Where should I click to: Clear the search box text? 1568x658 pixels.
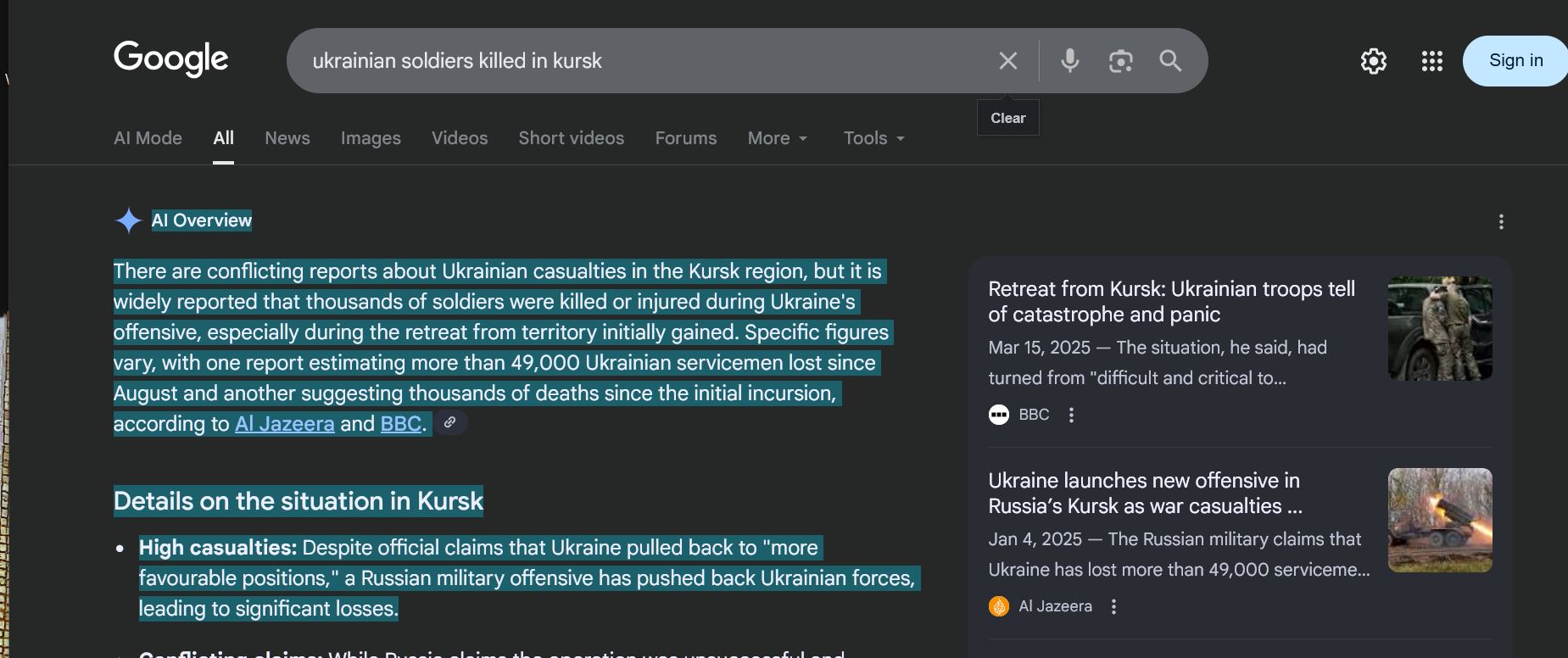[x=1007, y=61]
